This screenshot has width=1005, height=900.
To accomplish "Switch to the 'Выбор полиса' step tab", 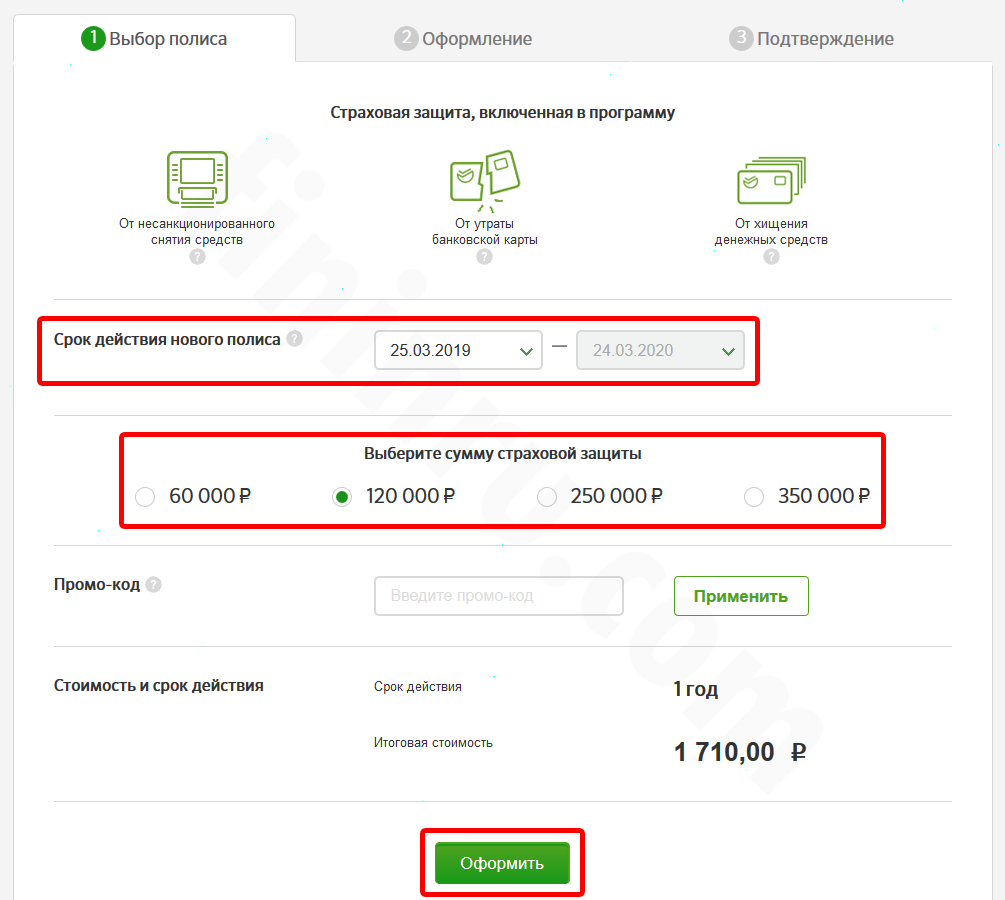I will [154, 39].
